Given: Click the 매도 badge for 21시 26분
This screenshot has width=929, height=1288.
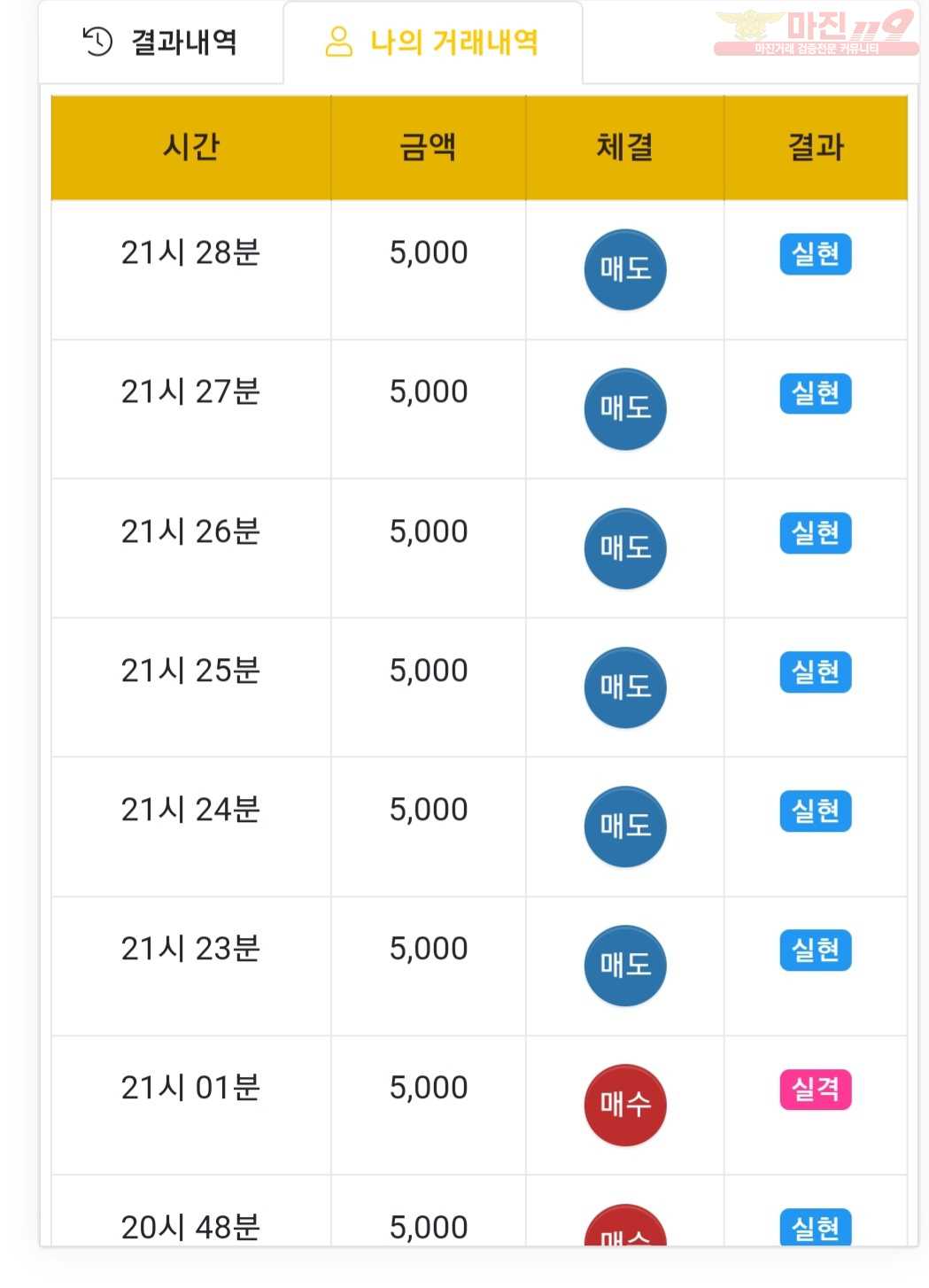Looking at the screenshot, I should point(625,548).
